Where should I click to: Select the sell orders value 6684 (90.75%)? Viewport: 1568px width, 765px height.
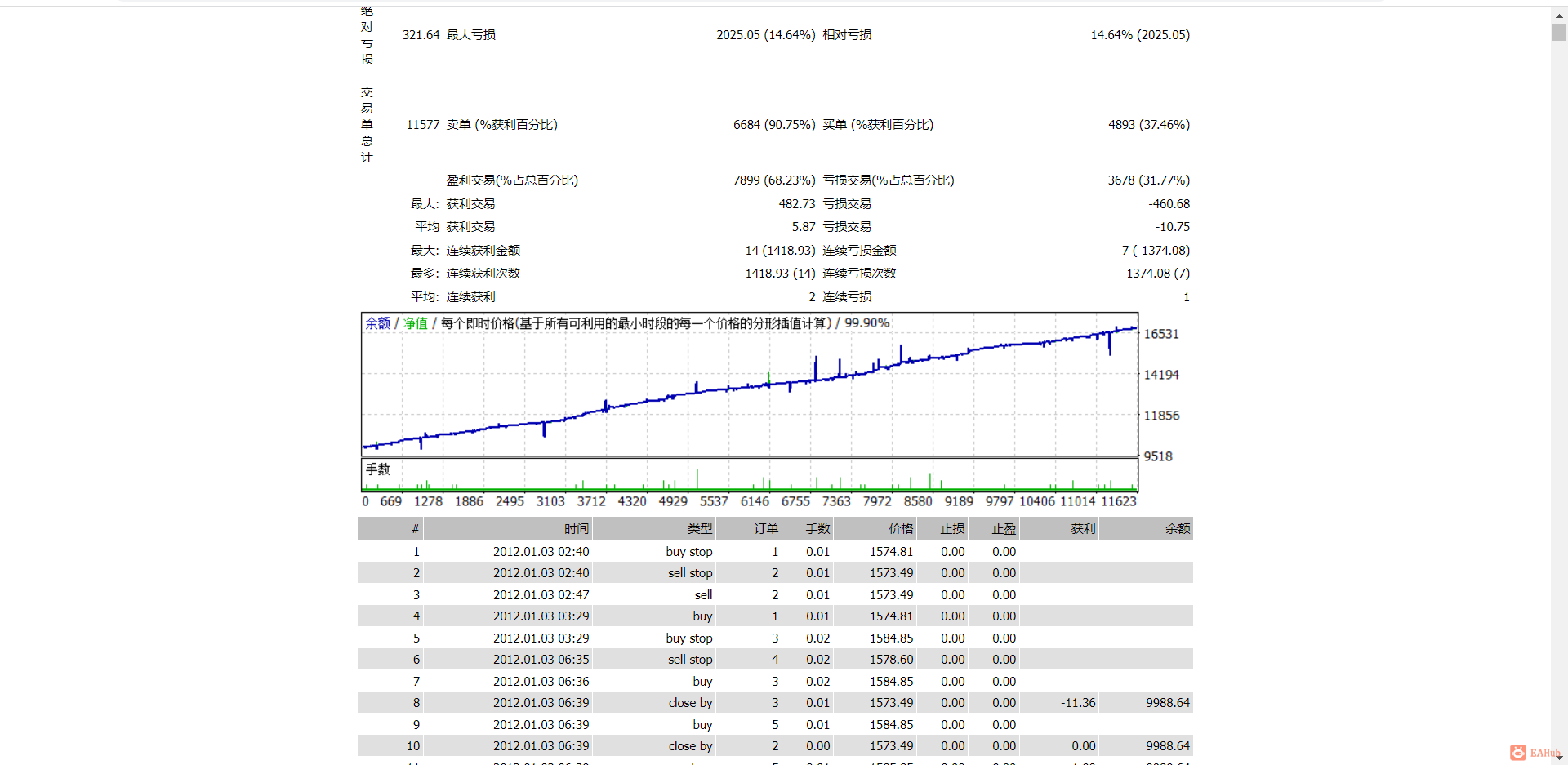pyautogui.click(x=774, y=125)
